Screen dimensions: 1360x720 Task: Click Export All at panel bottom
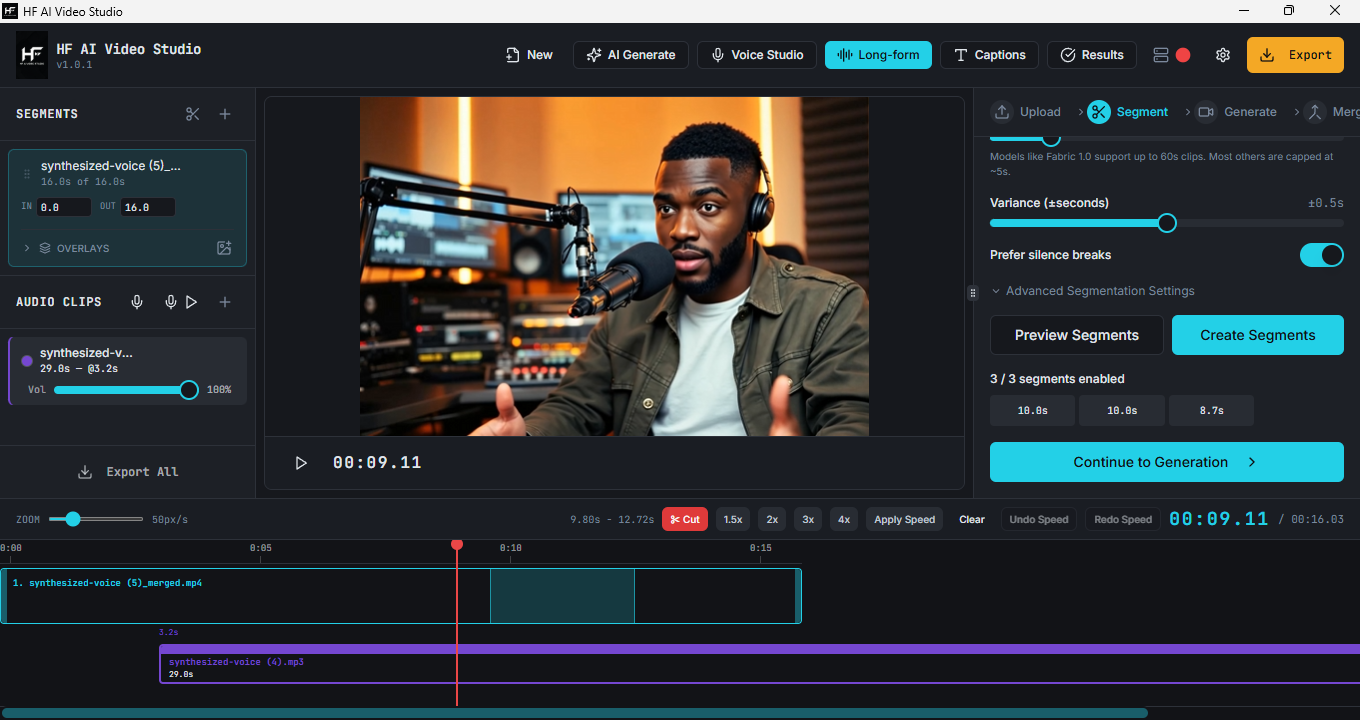point(128,472)
